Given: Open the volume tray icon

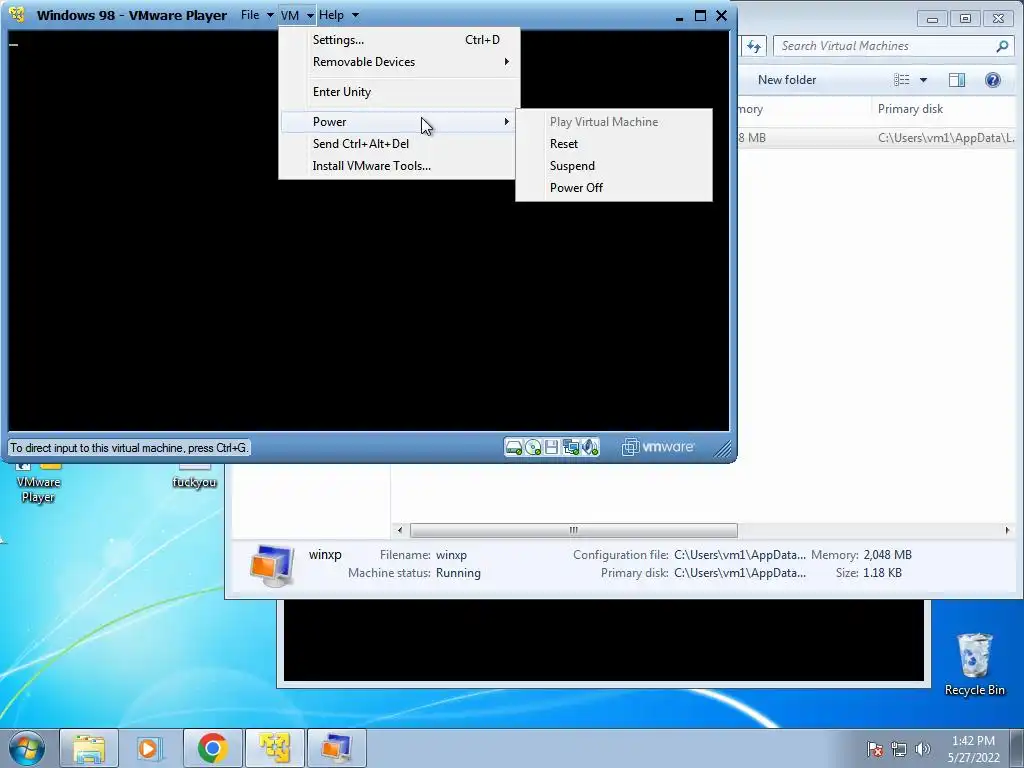Looking at the screenshot, I should 923,749.
